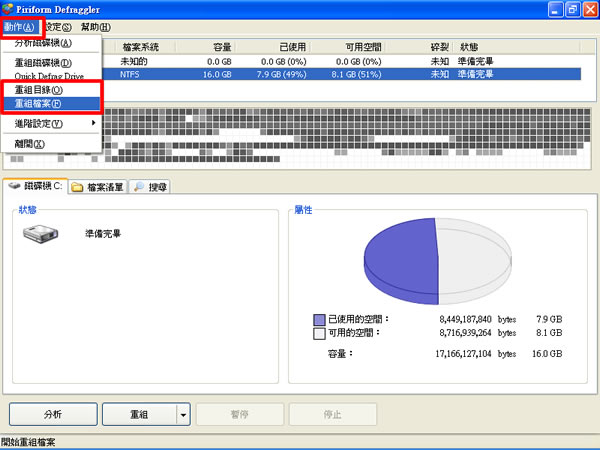600x450 pixels.
Task: Expand the 進階設定(V) submenu
Action: [x=51, y=124]
